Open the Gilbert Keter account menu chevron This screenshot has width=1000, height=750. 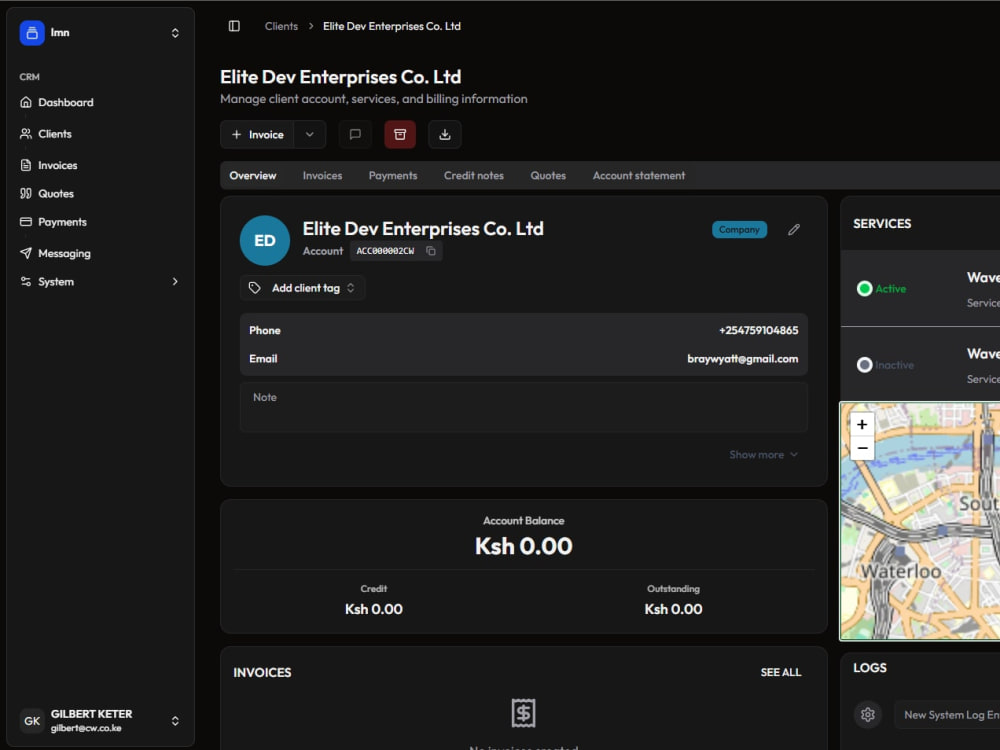tap(175, 721)
